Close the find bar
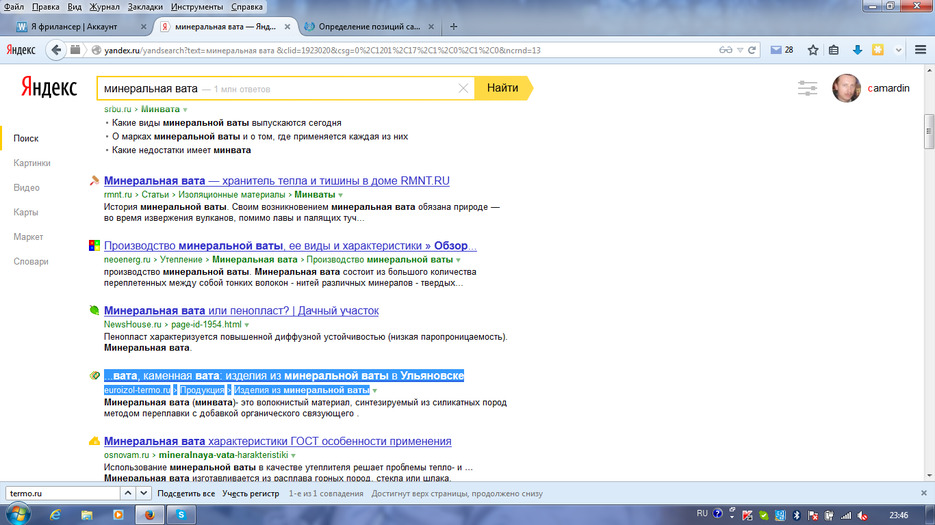Screen dimensions: 935x525 click(x=924, y=493)
